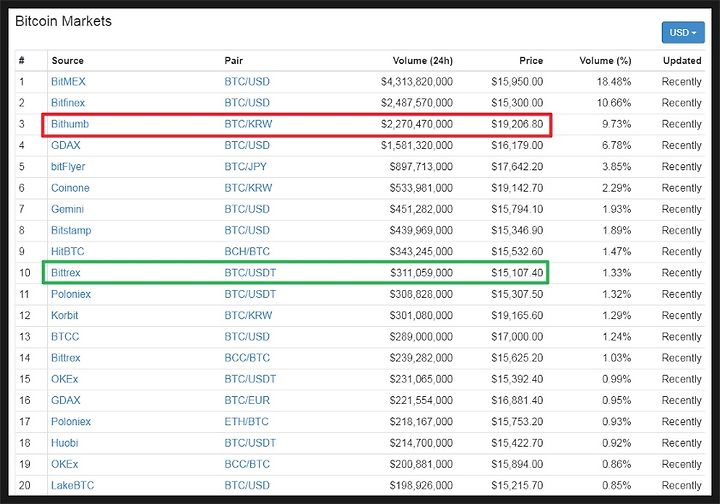
Task: Sort by the Source column header
Action: 68,61
